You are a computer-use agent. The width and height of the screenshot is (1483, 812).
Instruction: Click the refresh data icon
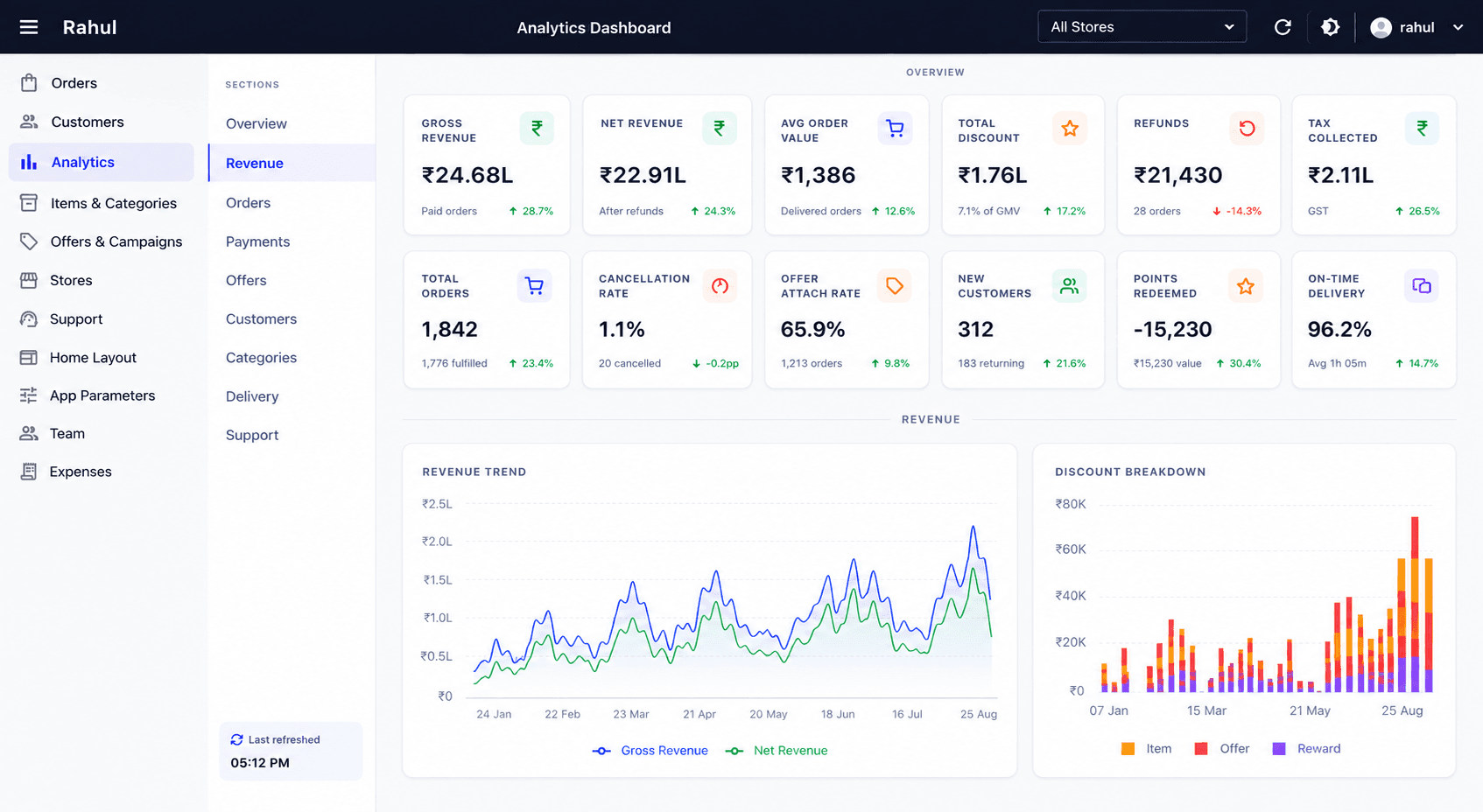click(1283, 27)
